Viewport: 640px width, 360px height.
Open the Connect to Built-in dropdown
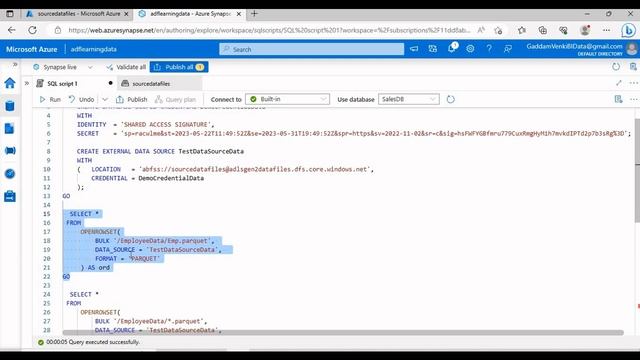coord(287,99)
